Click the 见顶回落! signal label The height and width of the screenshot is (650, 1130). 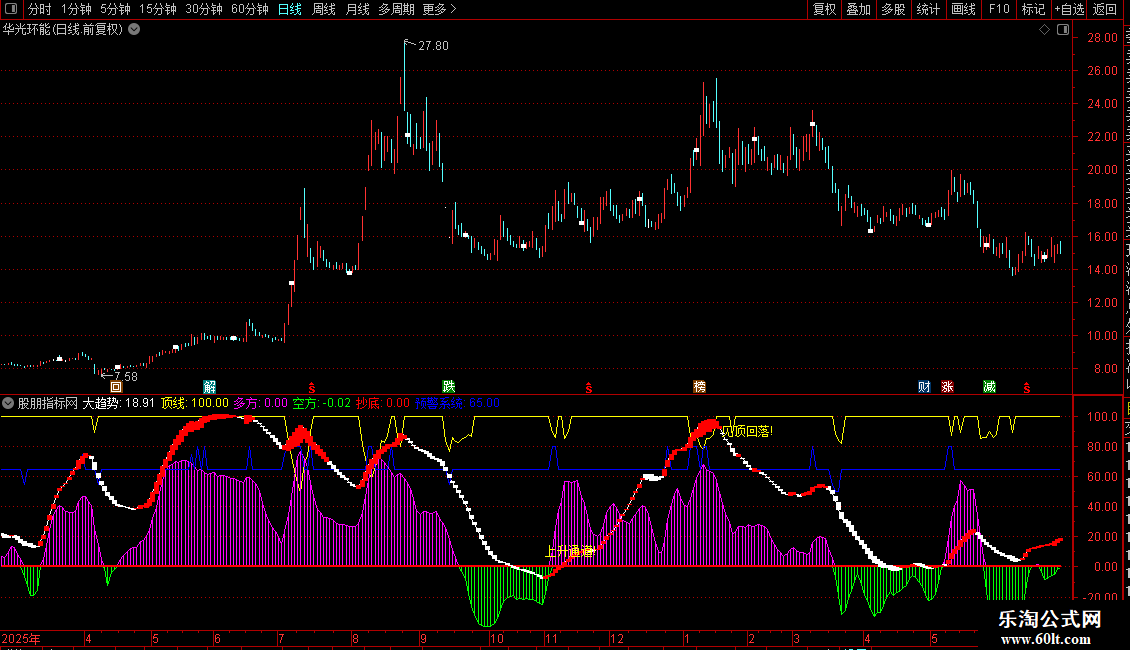[747, 432]
